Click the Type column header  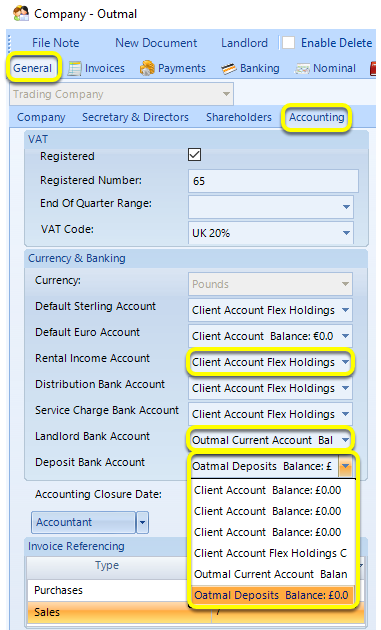[107, 566]
